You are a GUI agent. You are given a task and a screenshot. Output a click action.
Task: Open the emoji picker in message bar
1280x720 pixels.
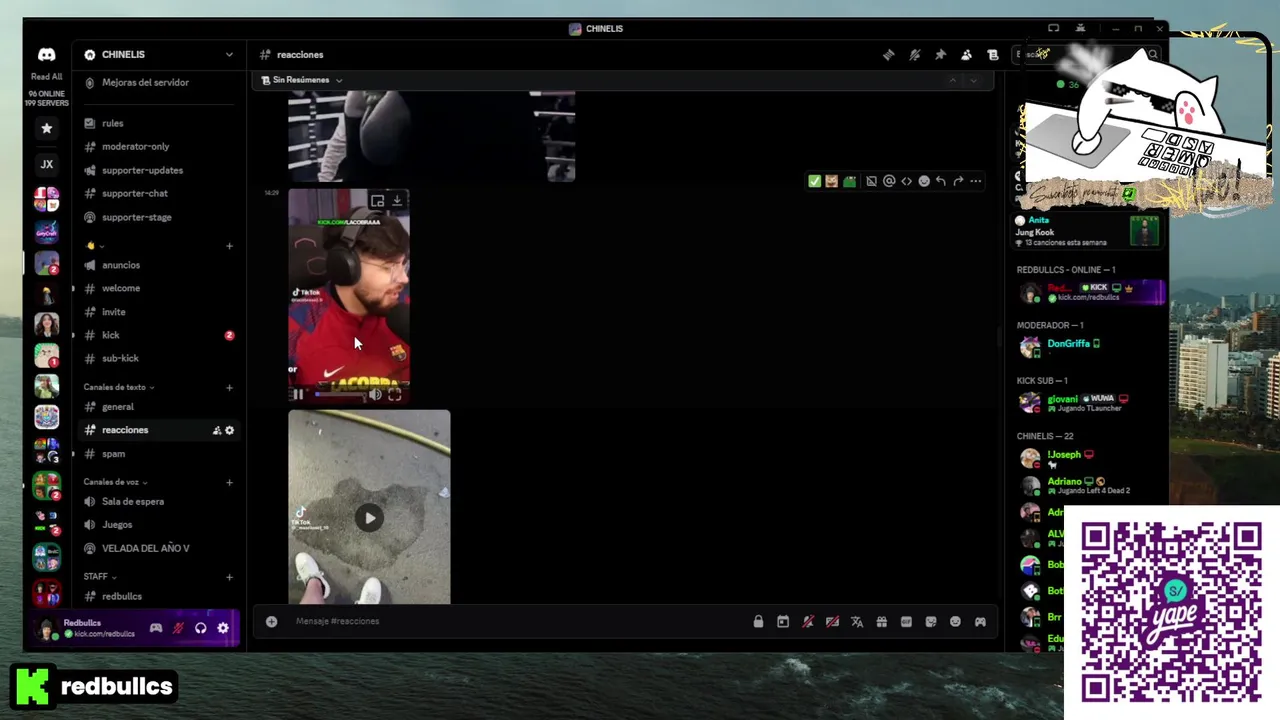click(955, 621)
